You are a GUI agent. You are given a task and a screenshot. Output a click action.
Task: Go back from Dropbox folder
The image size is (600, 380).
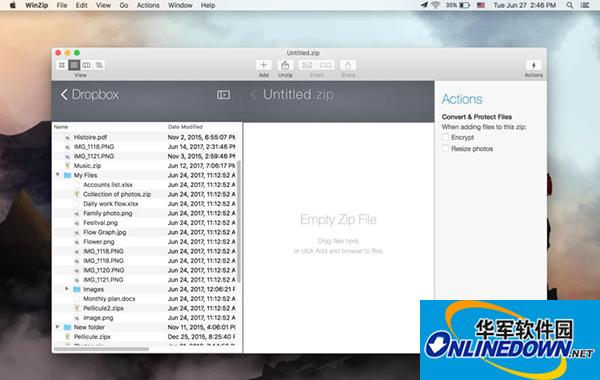[x=64, y=95]
